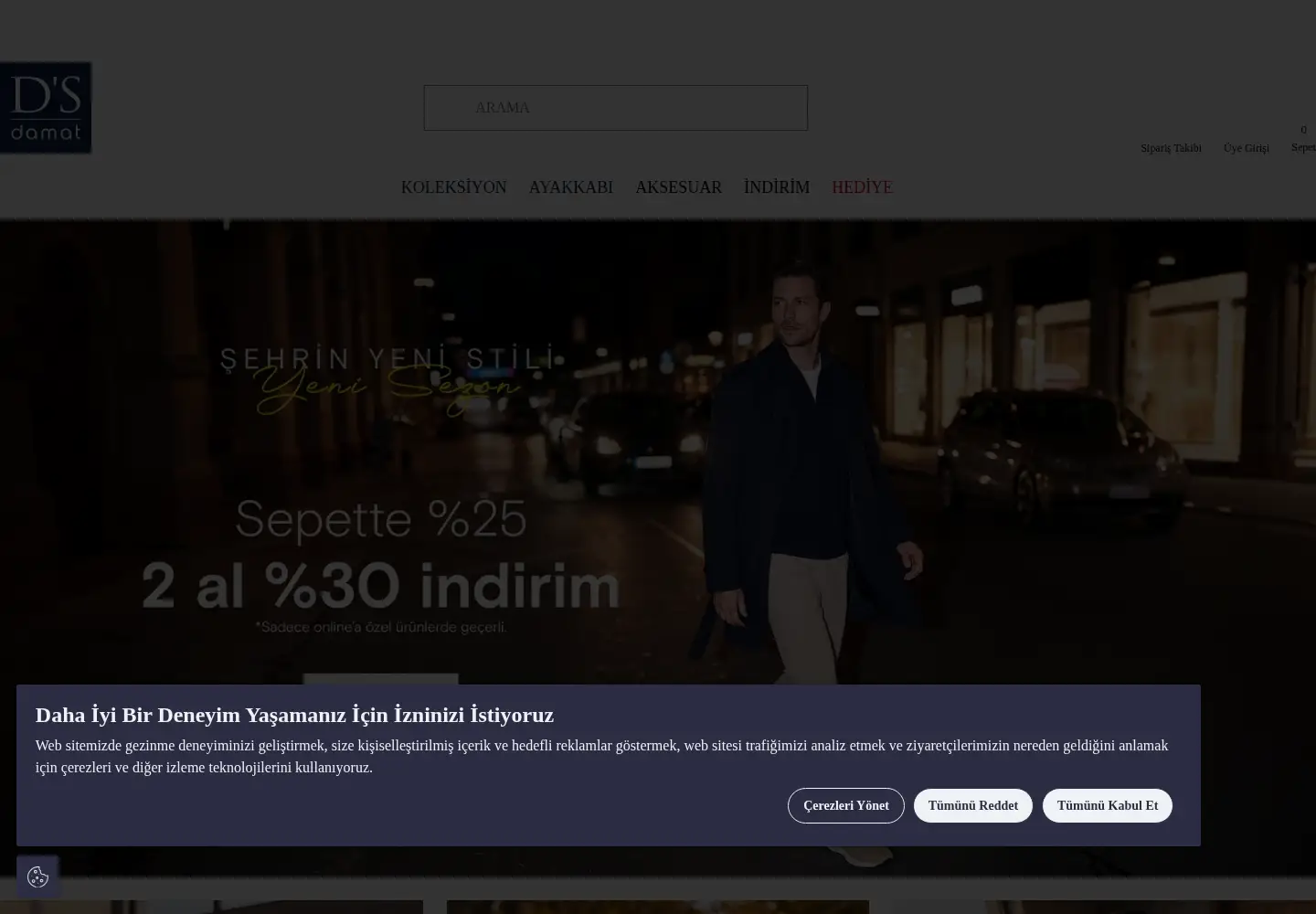The height and width of the screenshot is (914, 1316).
Task: Open the AYAKKABI menu
Action: point(571,187)
